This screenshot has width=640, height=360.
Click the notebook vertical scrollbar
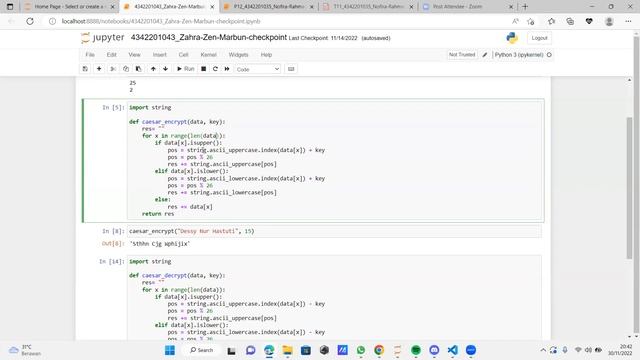[629, 188]
